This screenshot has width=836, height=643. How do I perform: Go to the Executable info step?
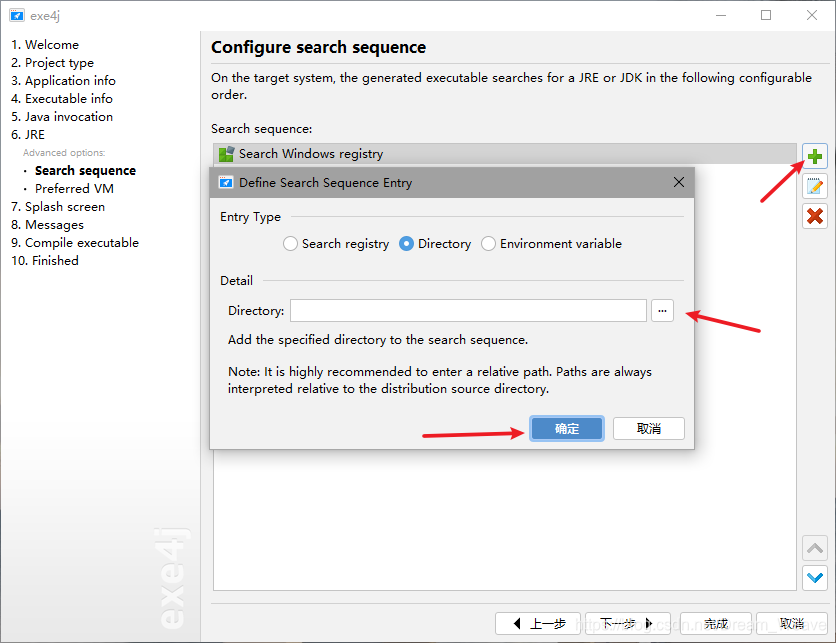point(68,99)
